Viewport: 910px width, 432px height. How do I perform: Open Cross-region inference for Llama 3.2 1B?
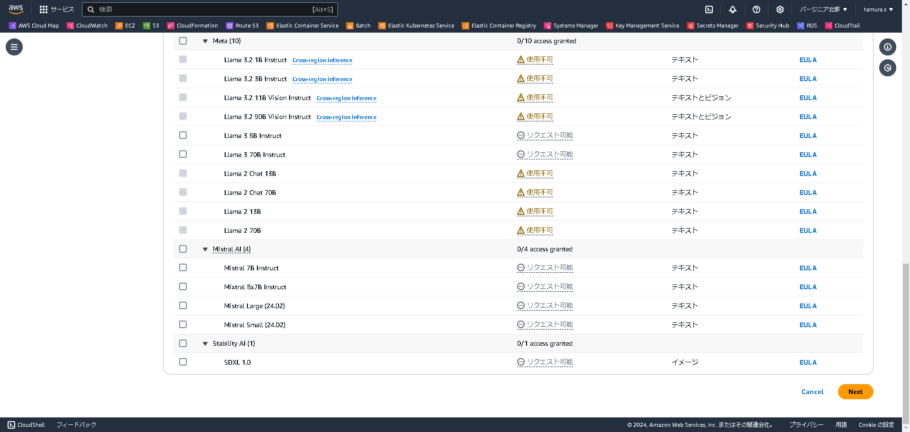pos(322,60)
